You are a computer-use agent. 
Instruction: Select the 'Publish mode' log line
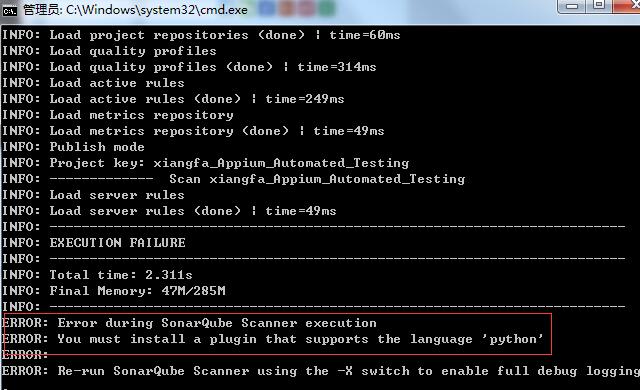point(73,147)
